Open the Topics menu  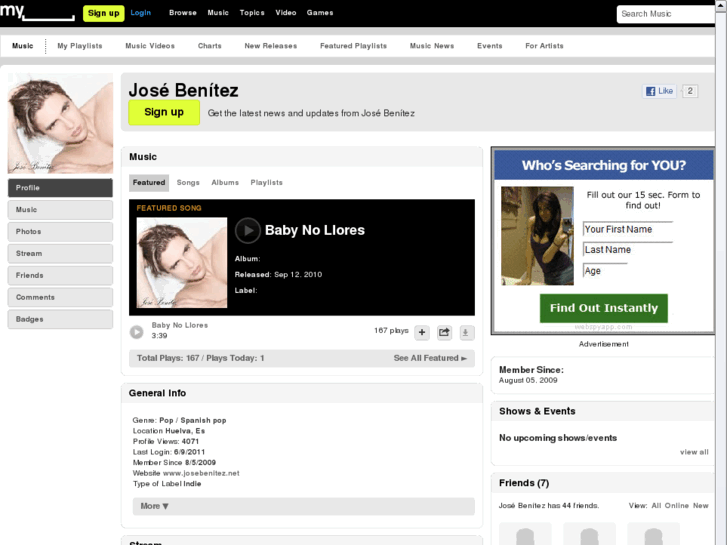pyautogui.click(x=252, y=13)
